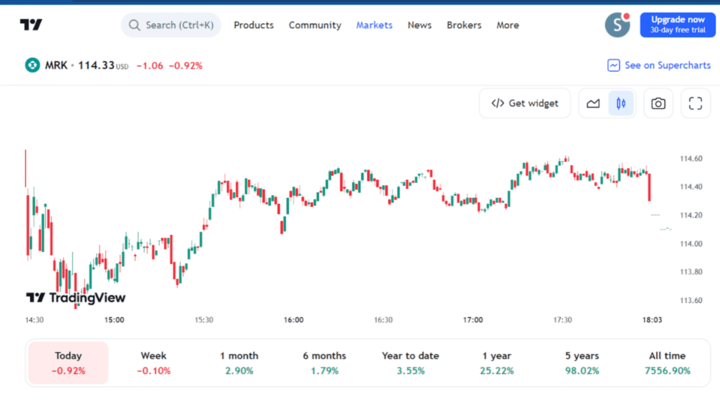This screenshot has height=413, width=720.
Task: Click the search magnifier icon
Action: point(134,25)
